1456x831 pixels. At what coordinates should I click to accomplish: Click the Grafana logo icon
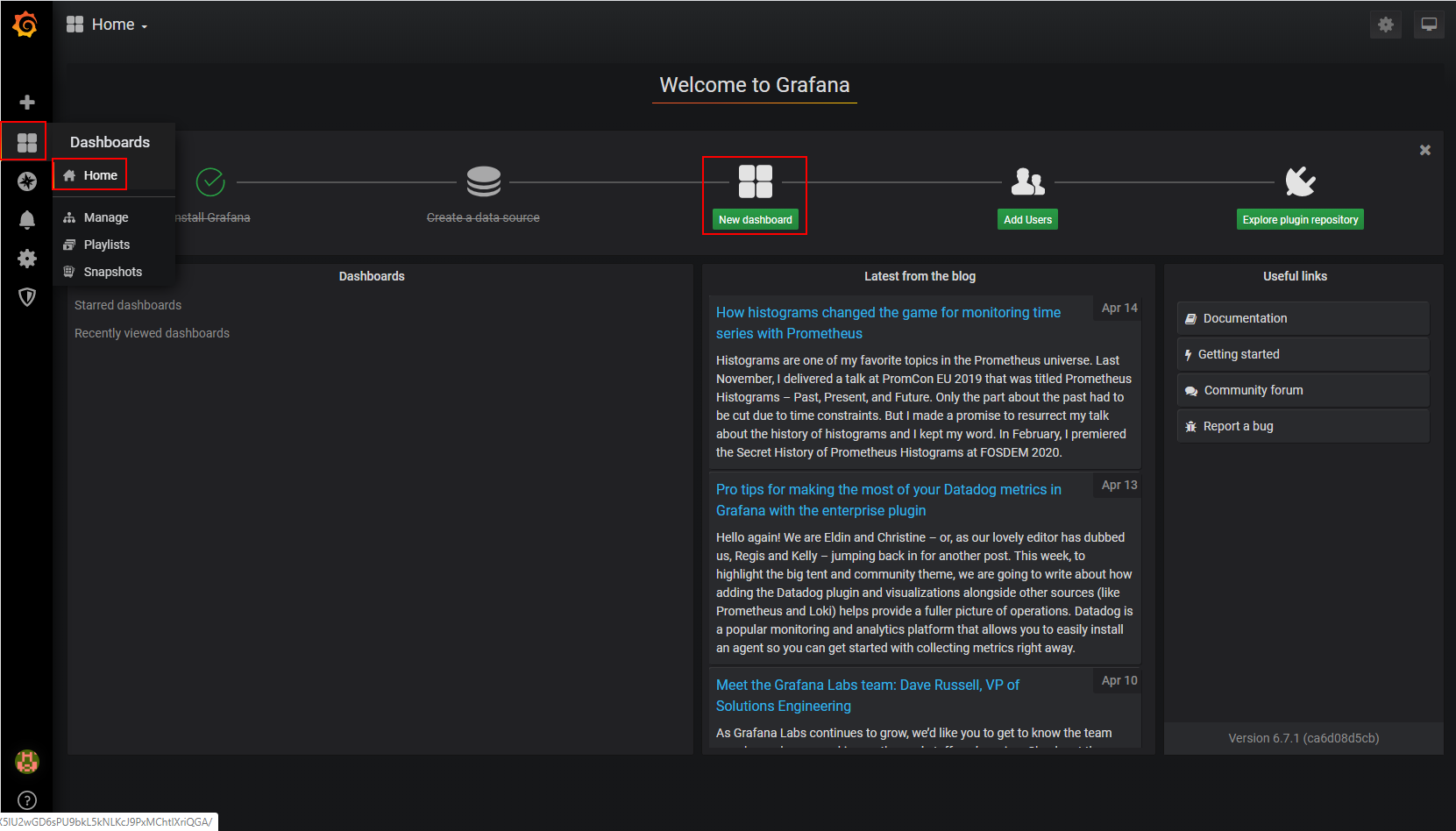25,25
